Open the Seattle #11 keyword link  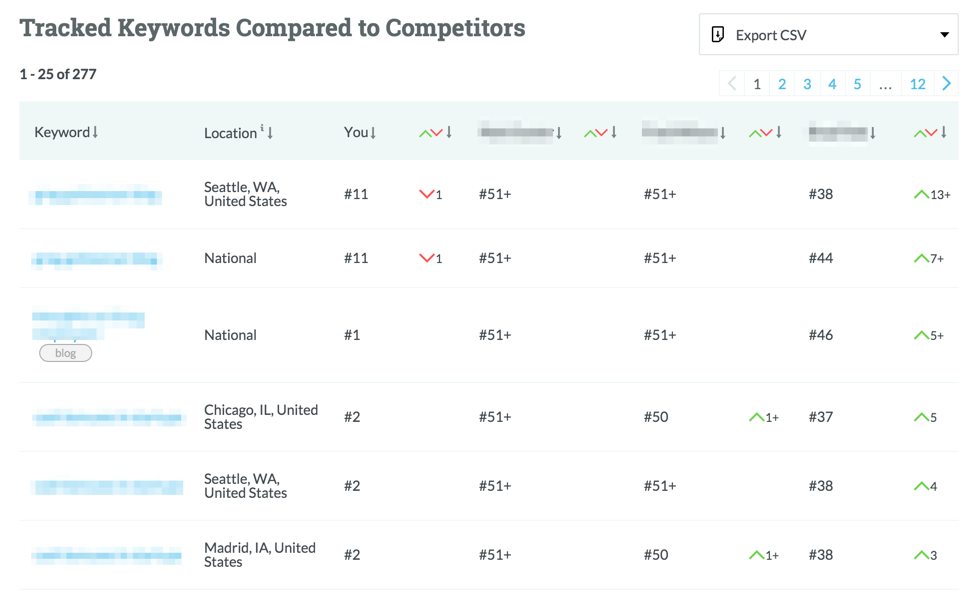coord(96,195)
